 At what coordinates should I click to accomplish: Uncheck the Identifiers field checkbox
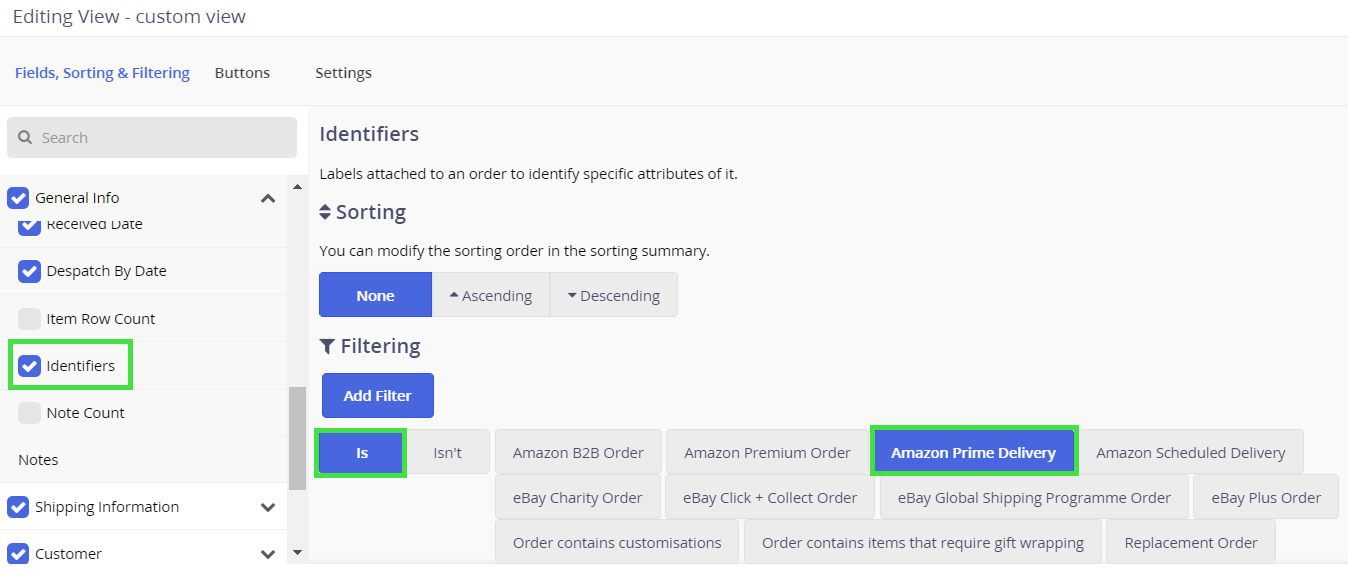pyautogui.click(x=30, y=366)
